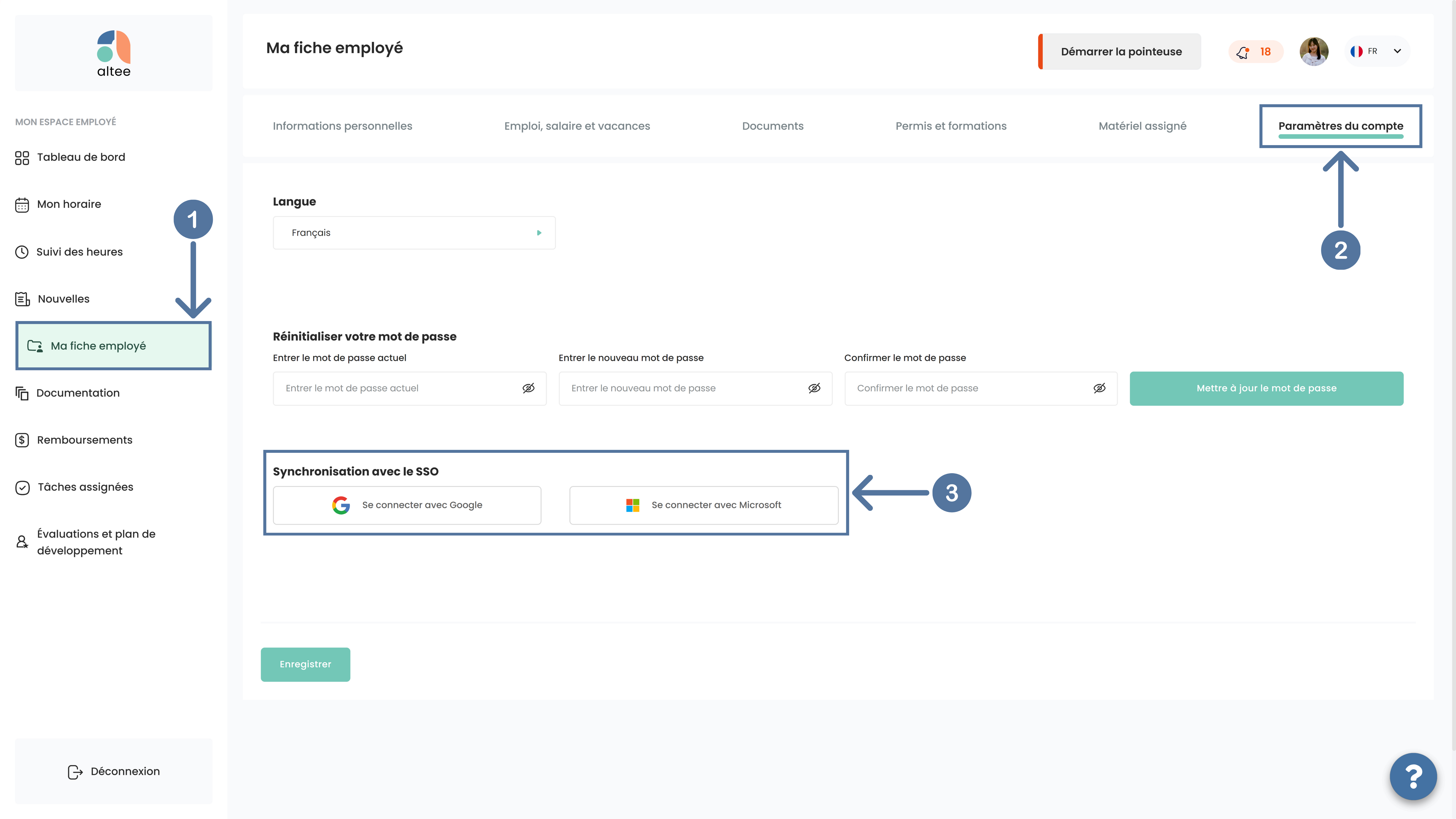Open Mon horaire in sidebar
This screenshot has width=1456, height=819.
pos(69,204)
